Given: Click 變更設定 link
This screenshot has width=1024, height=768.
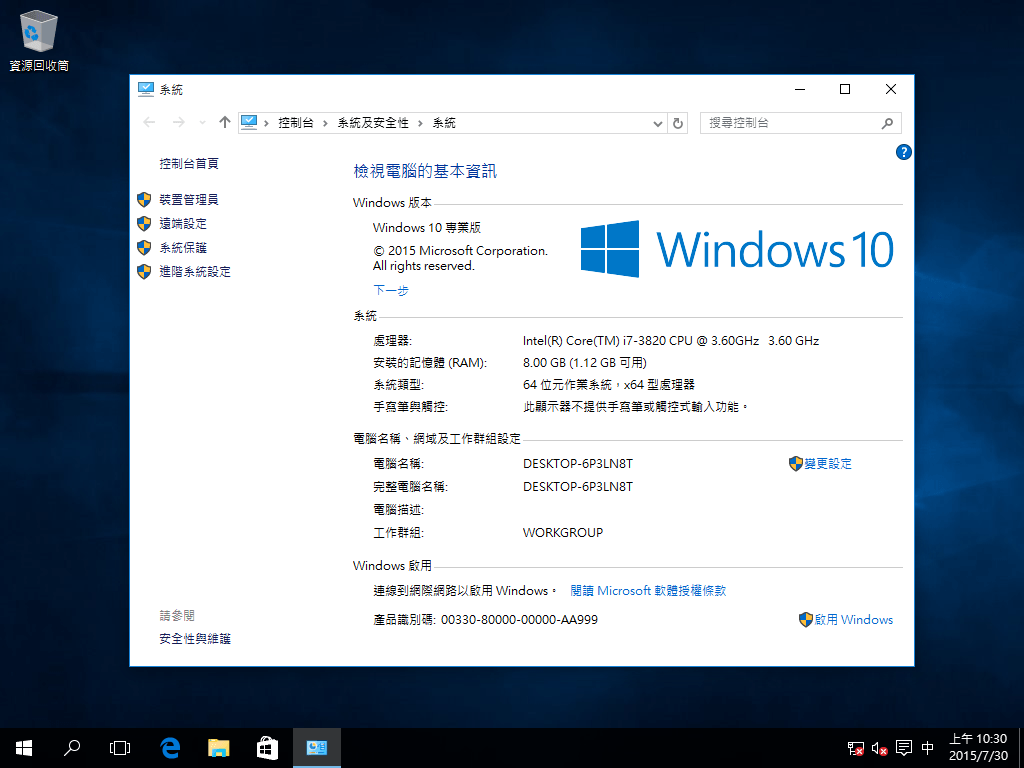Looking at the screenshot, I should (x=828, y=464).
